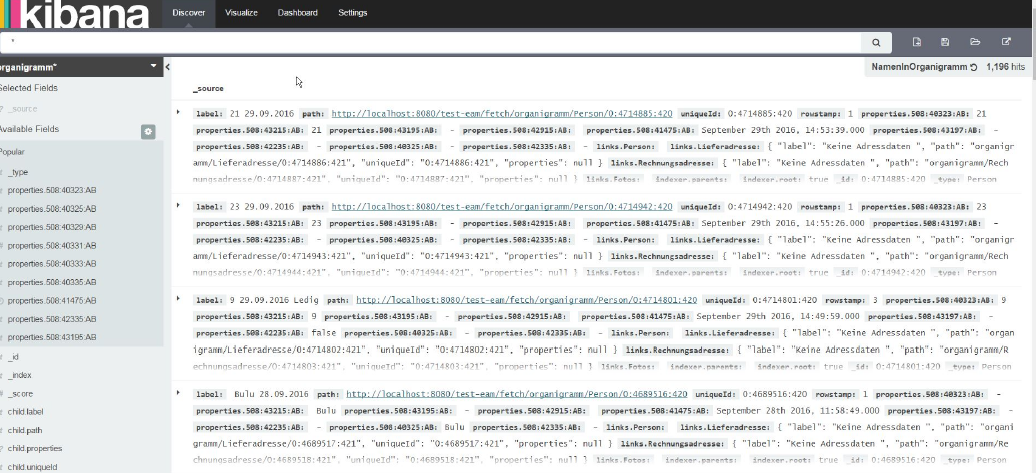
Task: Click the share search icon
Action: coord(1006,42)
